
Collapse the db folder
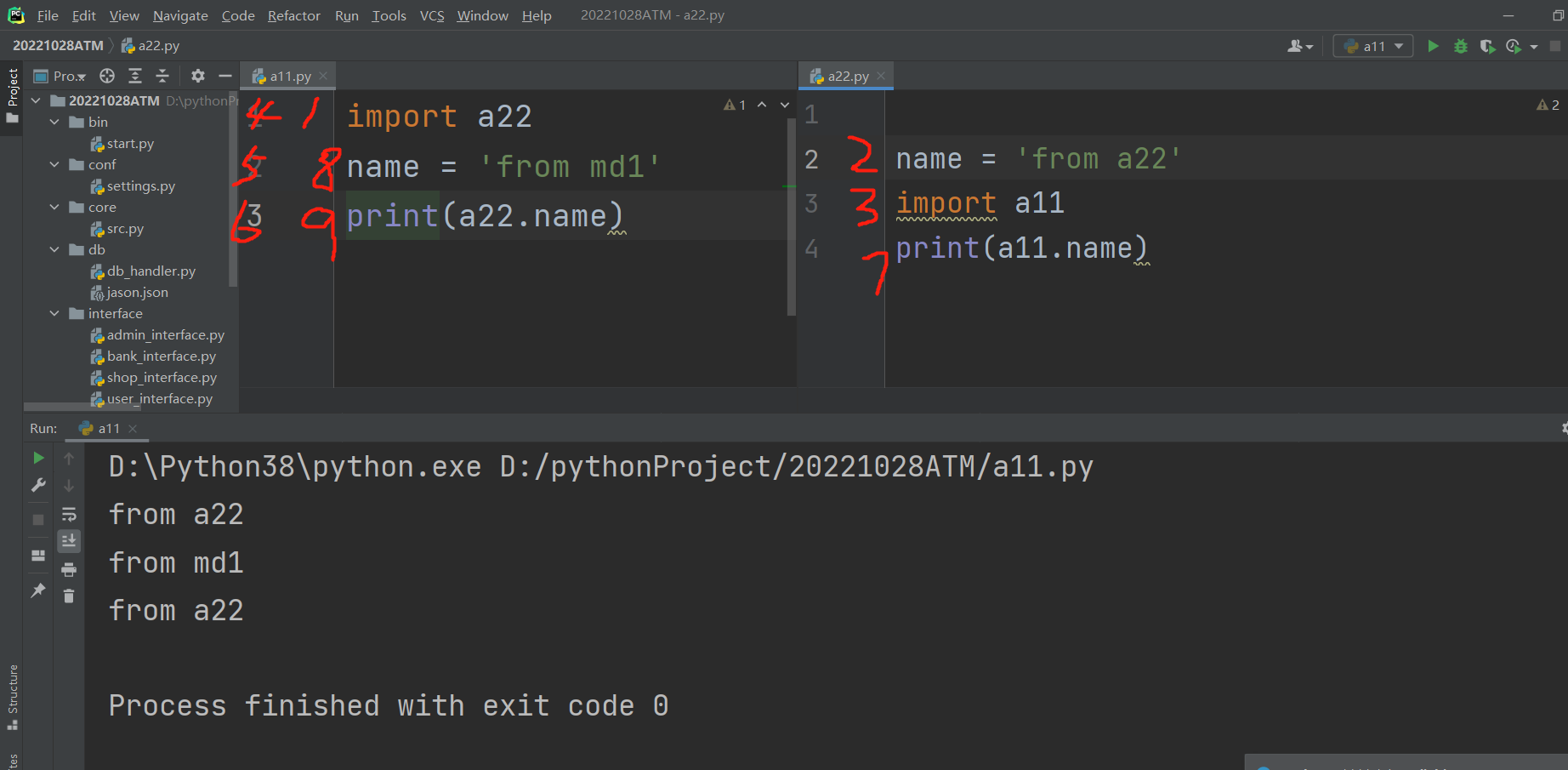tap(54, 249)
